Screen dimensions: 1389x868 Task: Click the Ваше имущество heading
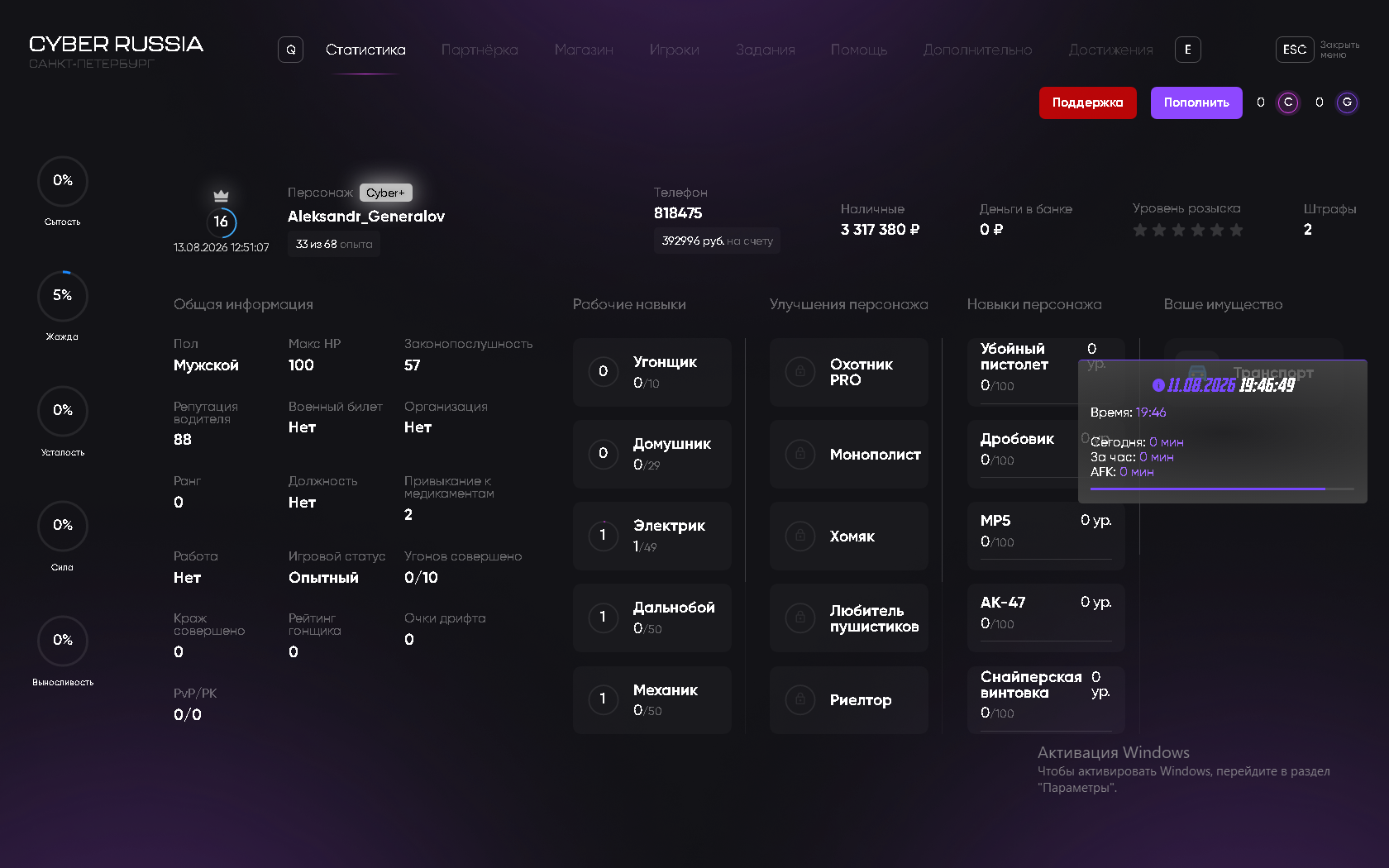point(1223,304)
